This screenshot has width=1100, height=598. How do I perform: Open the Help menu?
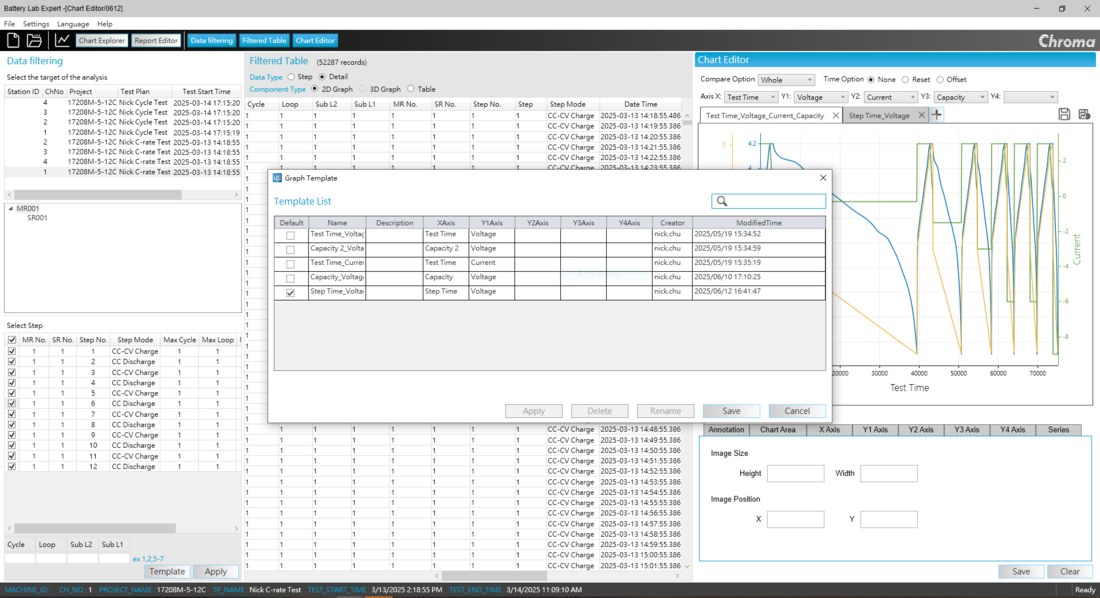pos(105,24)
